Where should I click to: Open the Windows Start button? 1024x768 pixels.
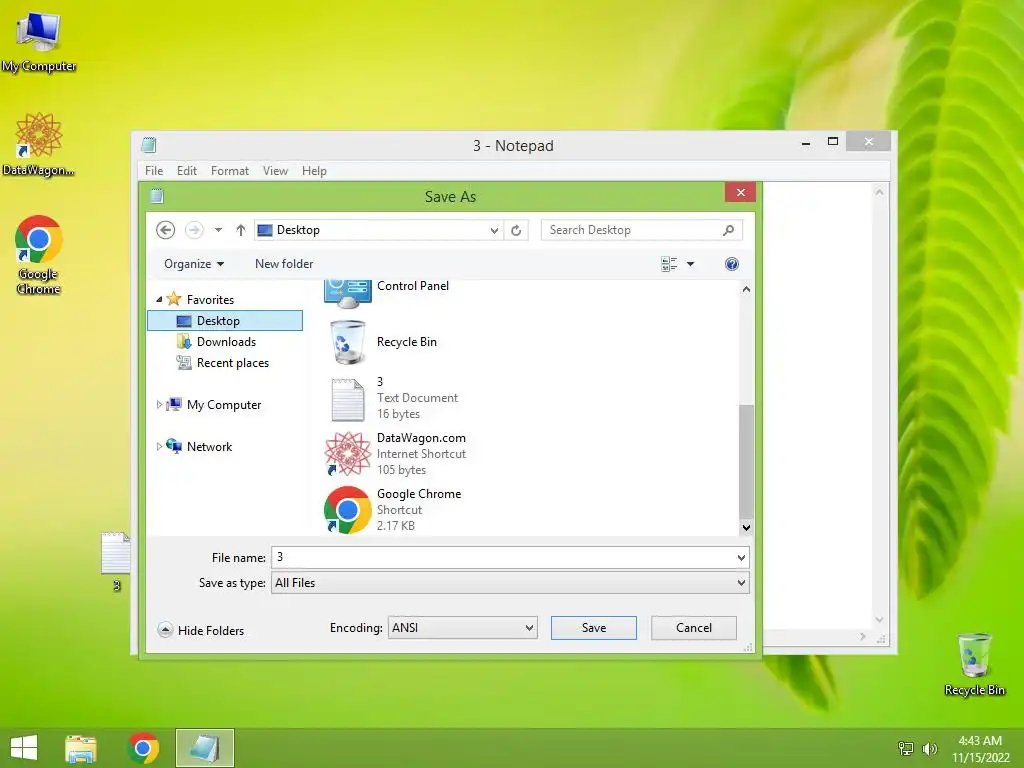[x=24, y=748]
